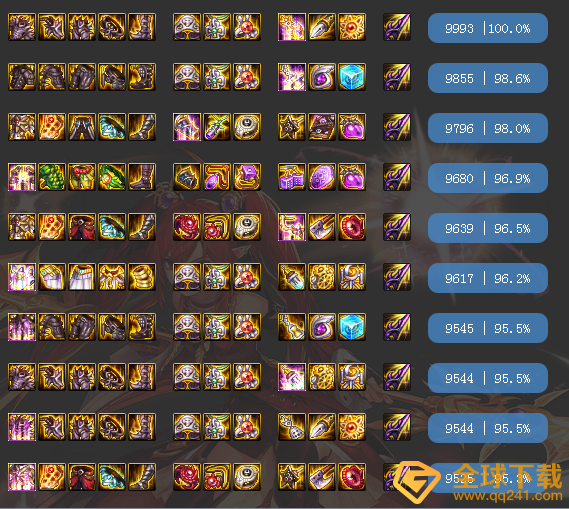569x509 pixels.
Task: Click the 9639 | 96.5% score button
Action: [488, 228]
